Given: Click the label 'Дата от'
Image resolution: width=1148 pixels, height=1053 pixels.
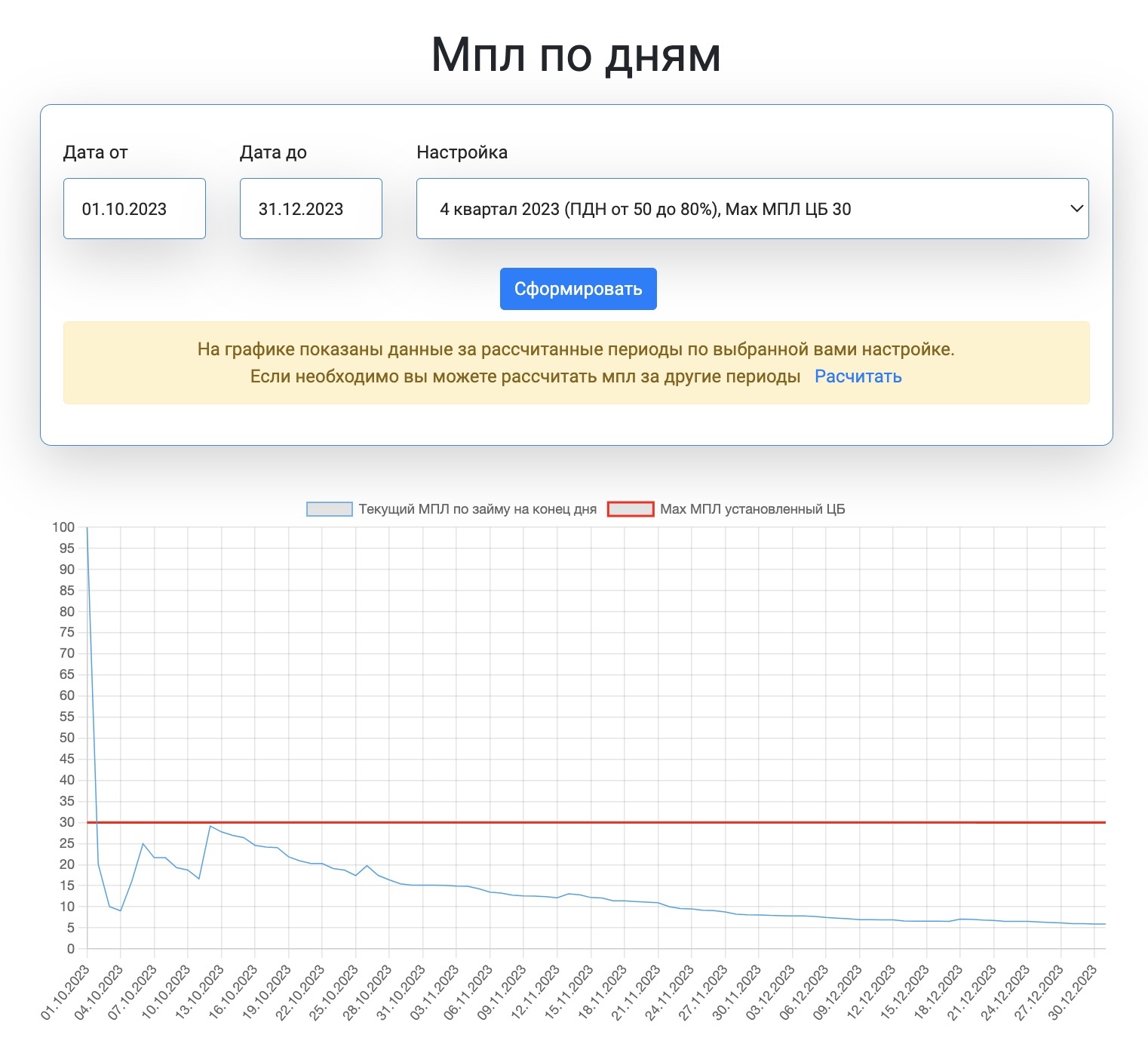Looking at the screenshot, I should coord(96,152).
